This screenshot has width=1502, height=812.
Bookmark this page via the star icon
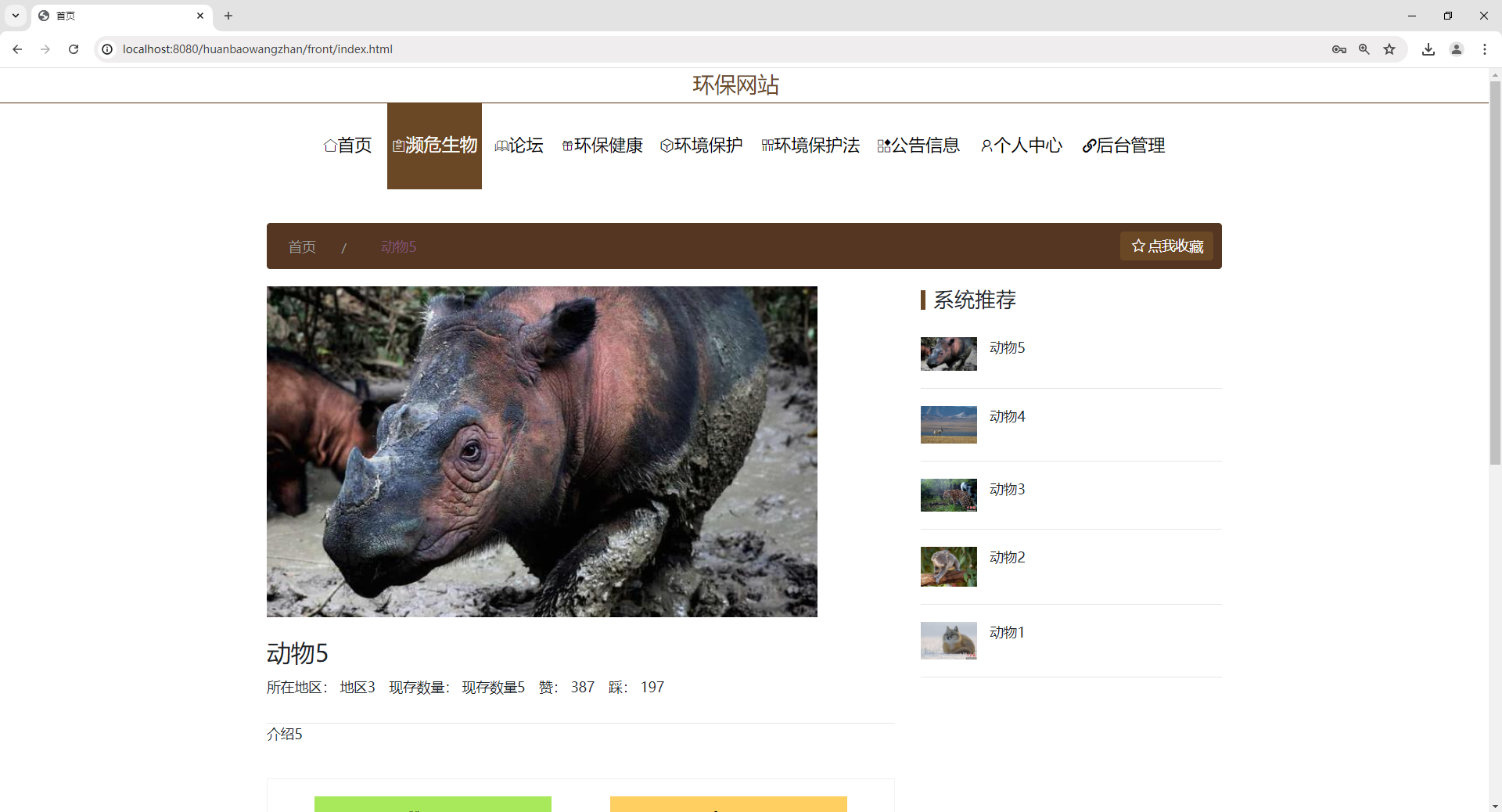click(1390, 49)
